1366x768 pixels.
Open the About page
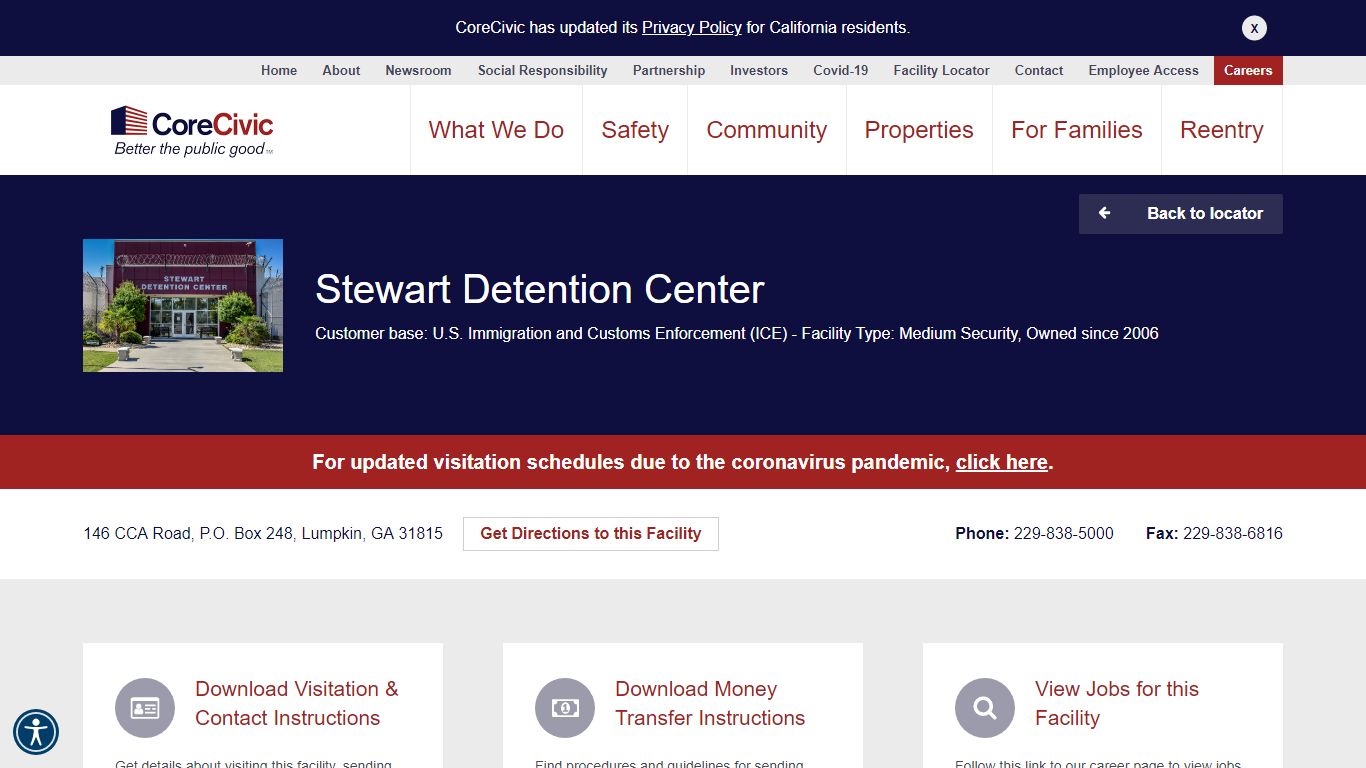(x=341, y=70)
